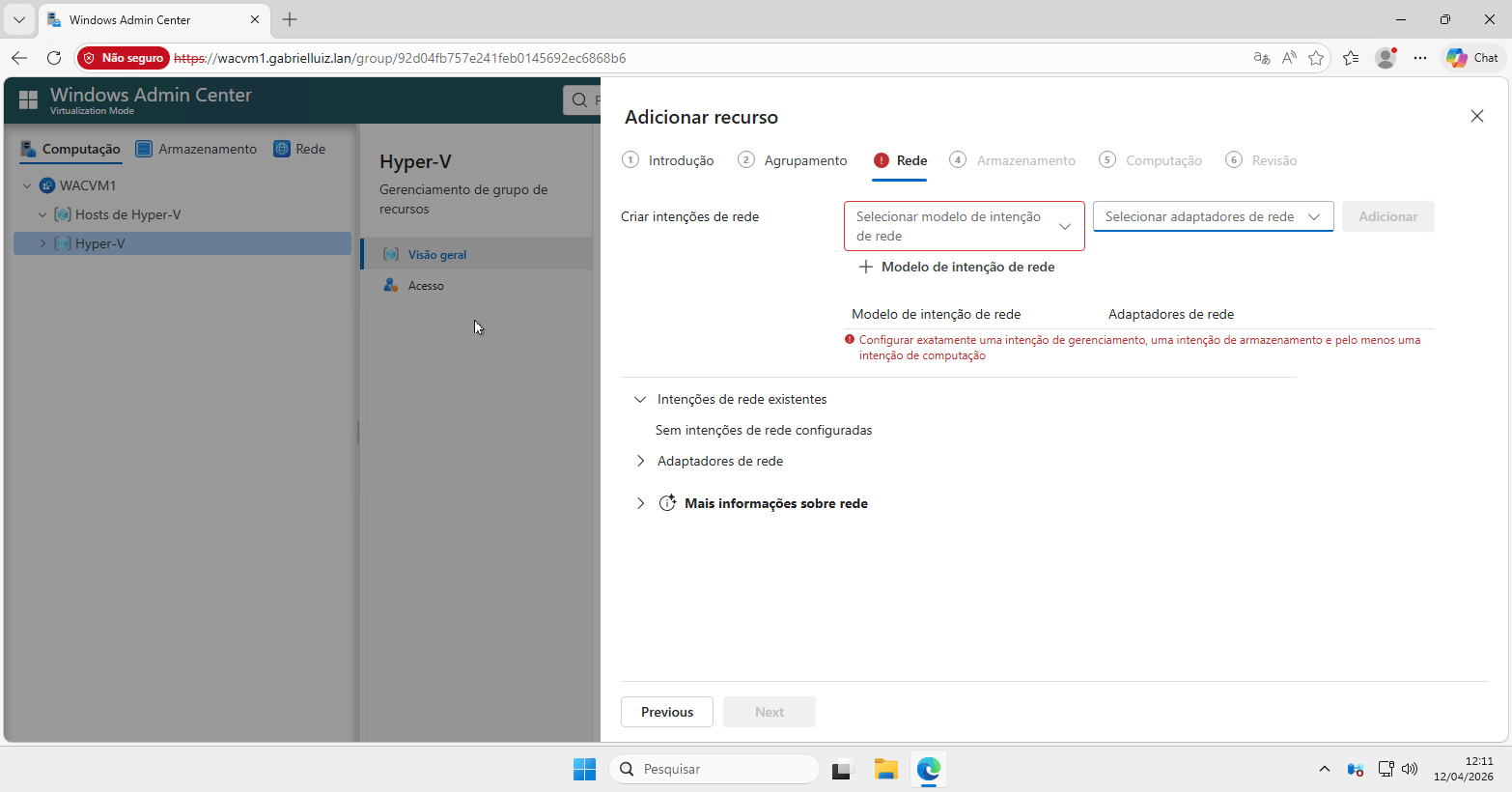1512x792 pixels.
Task: Go to the Agrupamento wizard step
Action: [793, 160]
